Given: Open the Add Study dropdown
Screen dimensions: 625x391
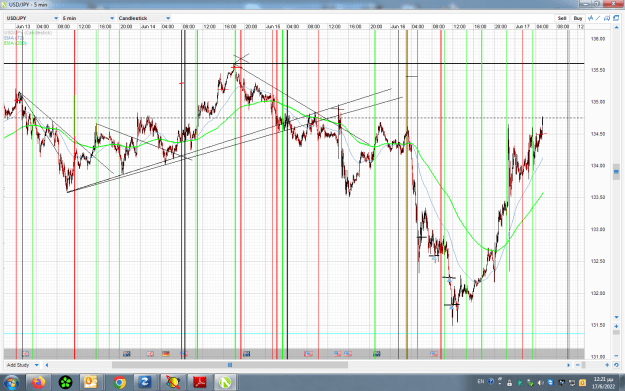Looking at the screenshot, I should coord(22,365).
